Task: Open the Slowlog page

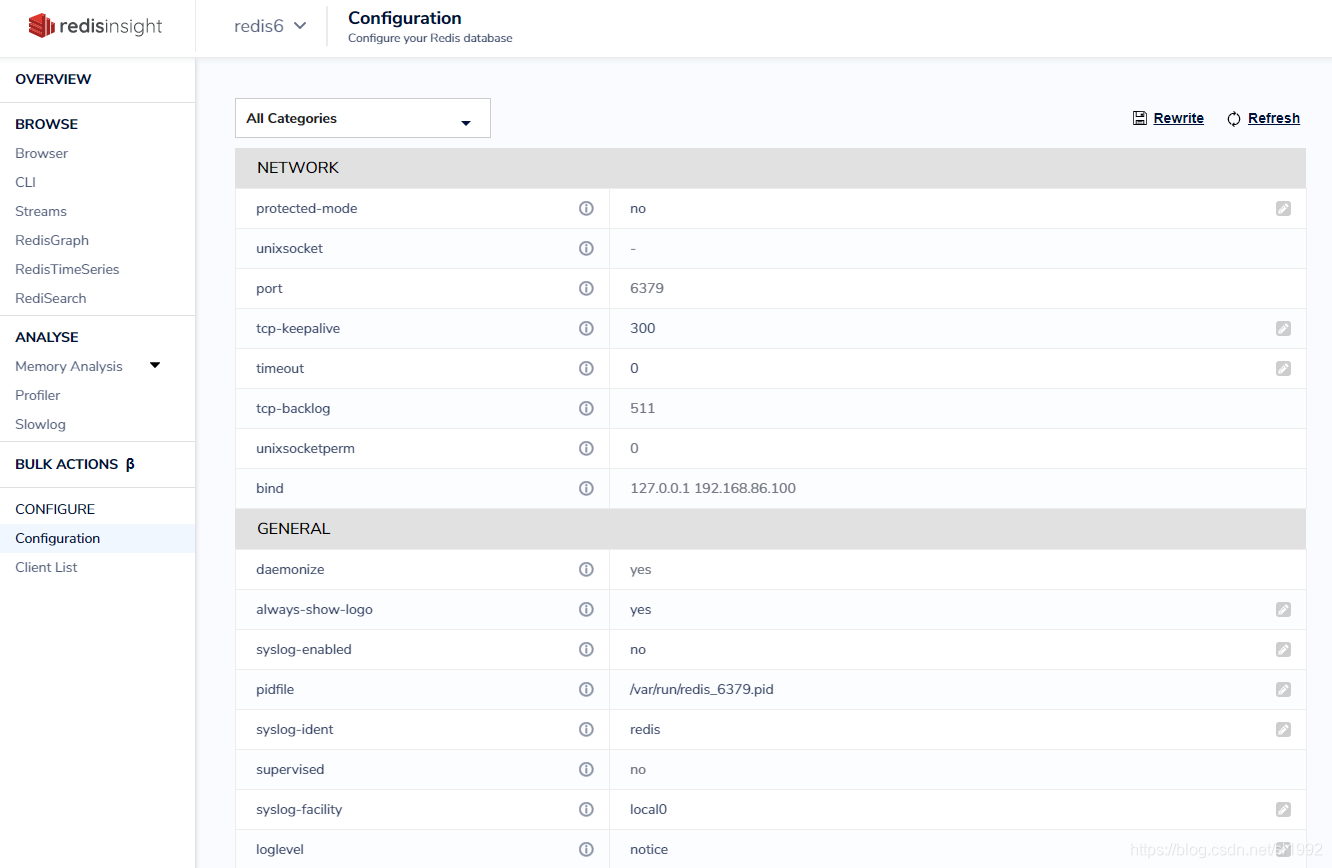Action: coord(40,424)
